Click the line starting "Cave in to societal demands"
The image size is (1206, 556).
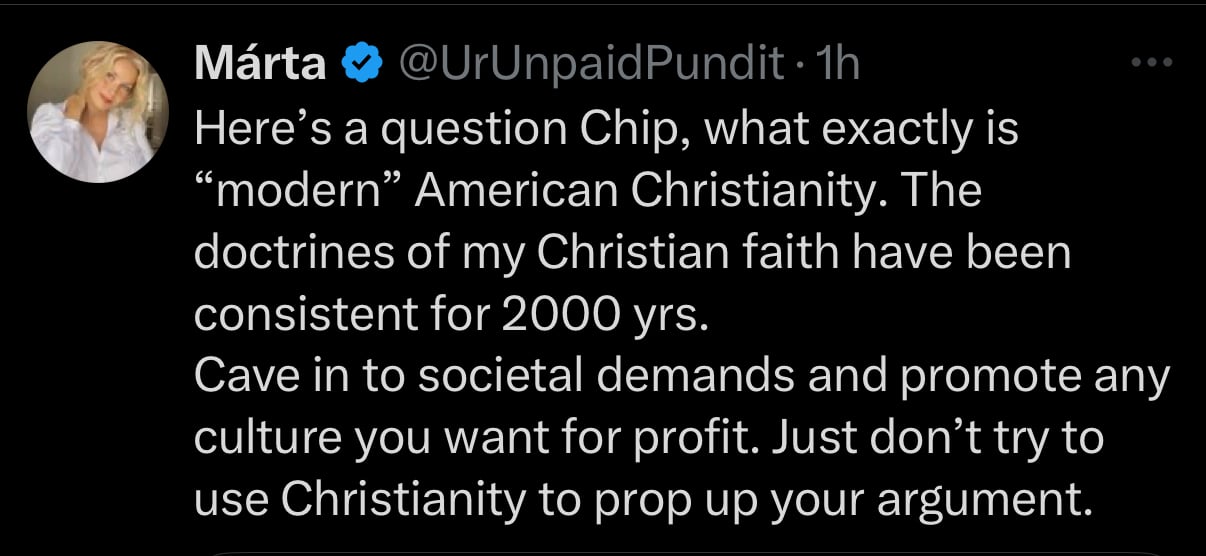click(681, 376)
